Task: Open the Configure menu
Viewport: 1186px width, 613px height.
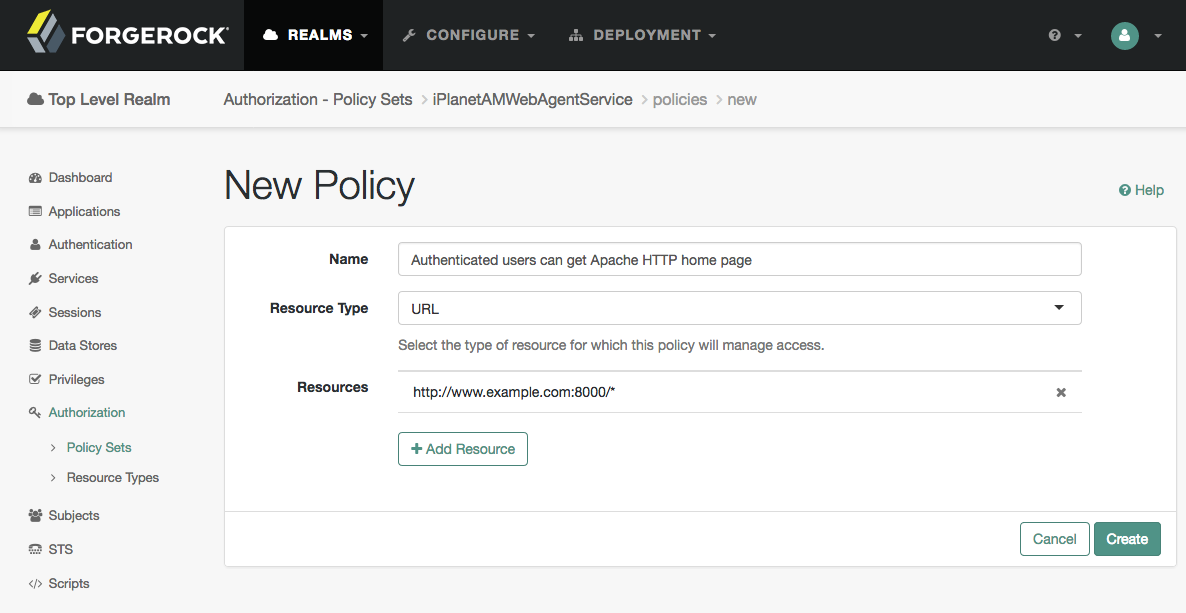Action: click(x=468, y=35)
